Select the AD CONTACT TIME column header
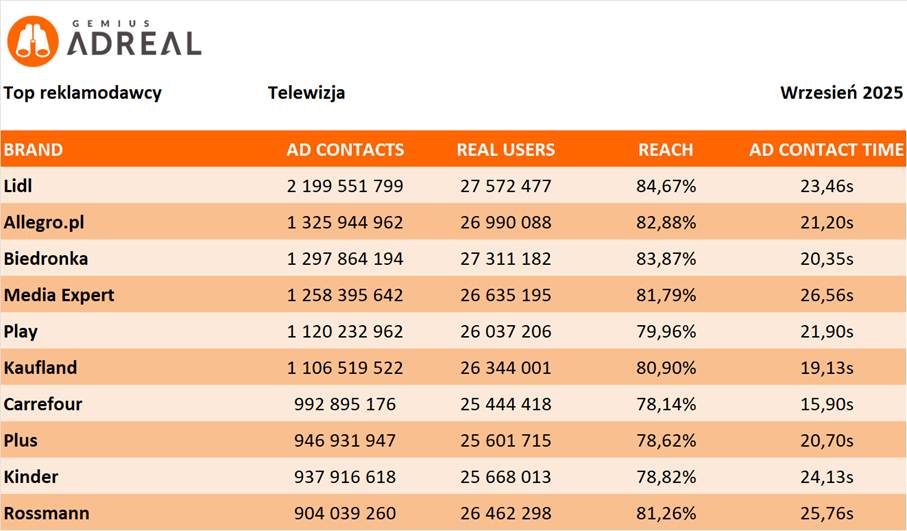This screenshot has width=907, height=531. click(826, 150)
